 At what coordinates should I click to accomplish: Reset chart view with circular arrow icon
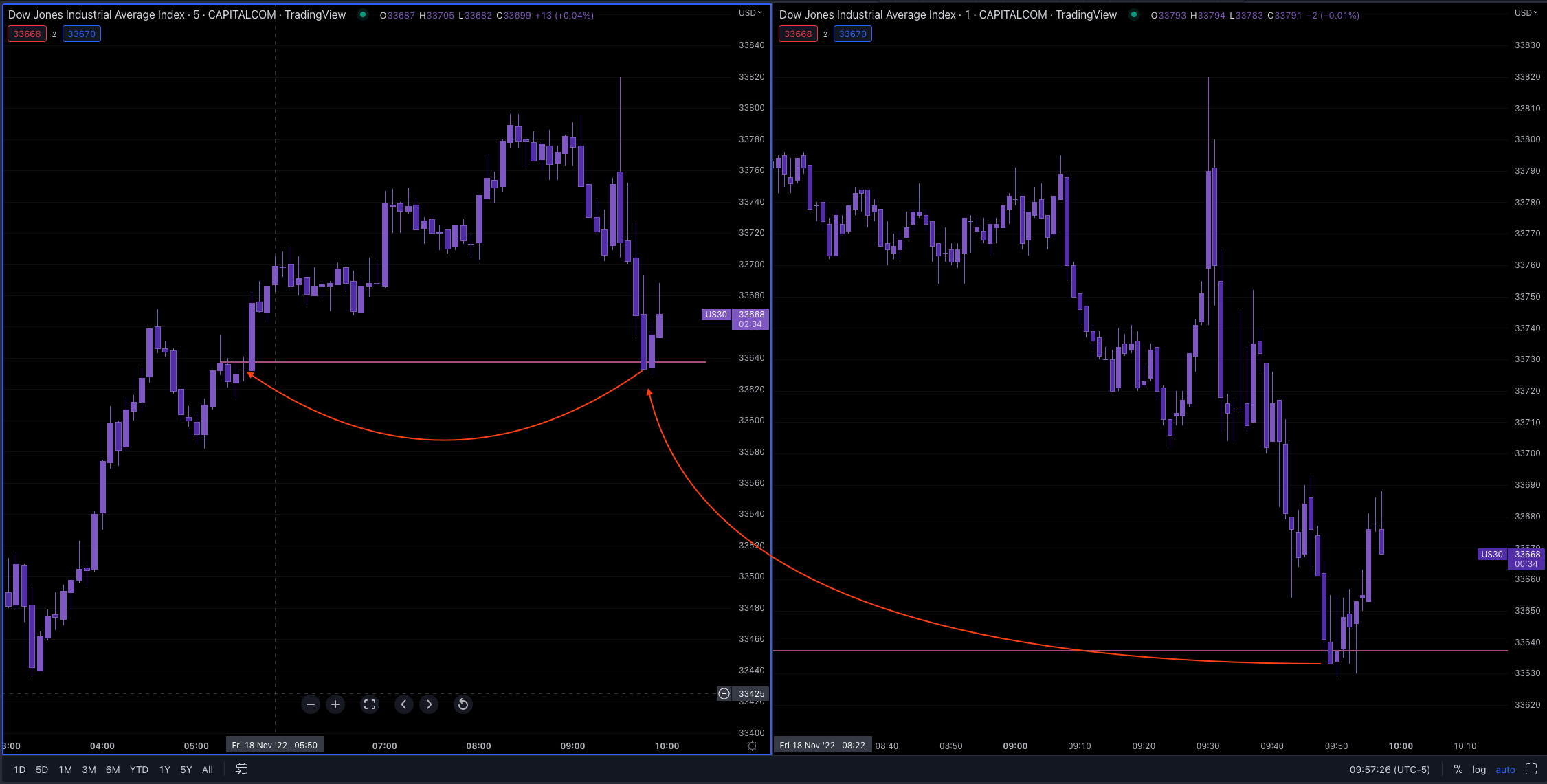(463, 704)
